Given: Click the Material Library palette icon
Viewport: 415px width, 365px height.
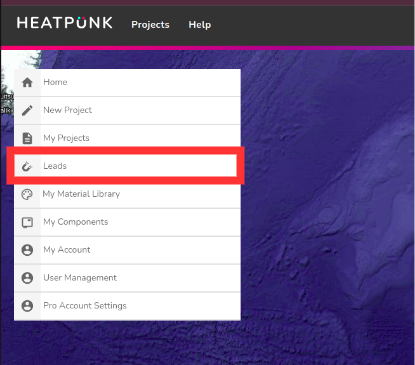Looking at the screenshot, I should pos(27,194).
